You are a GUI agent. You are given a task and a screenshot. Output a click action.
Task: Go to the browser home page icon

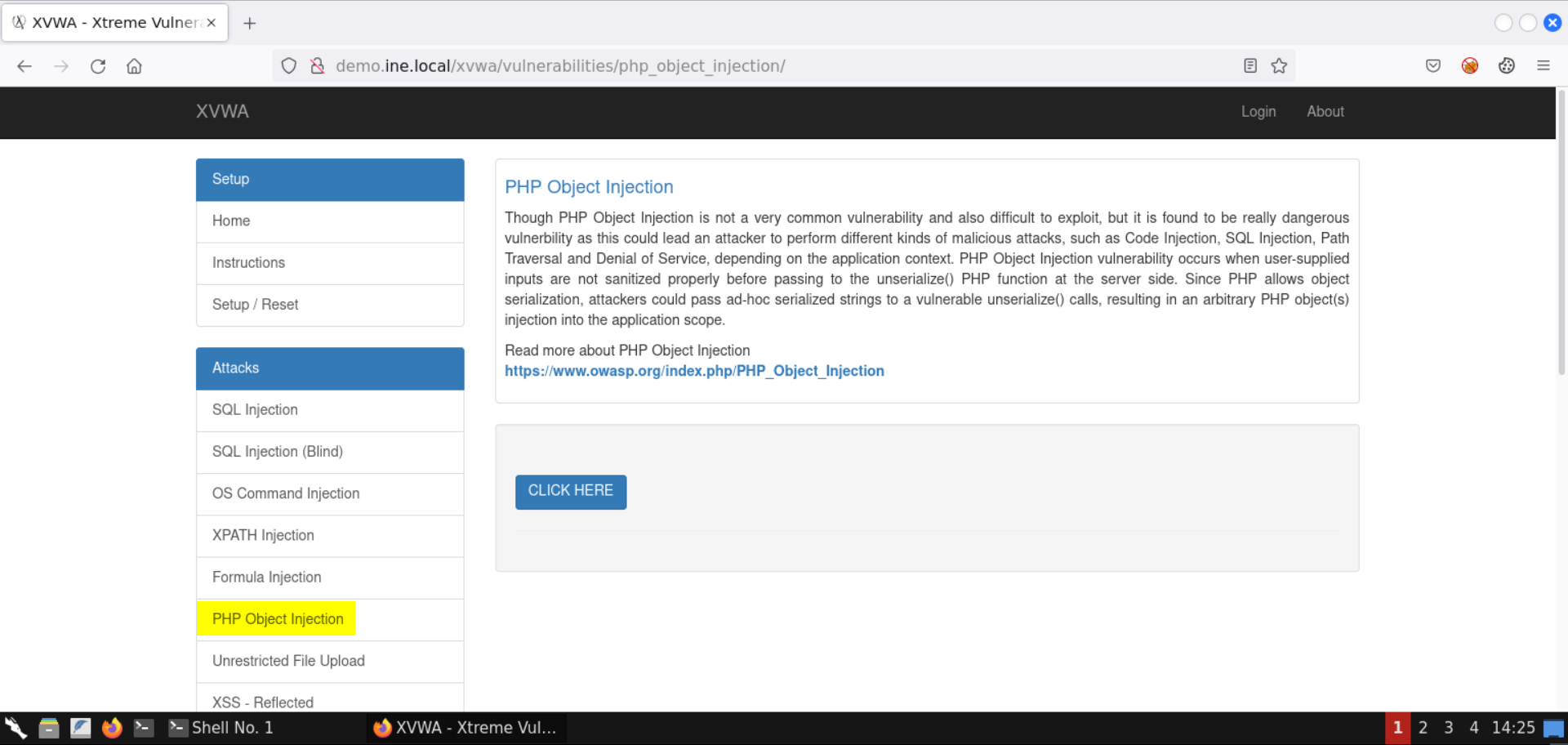(134, 66)
